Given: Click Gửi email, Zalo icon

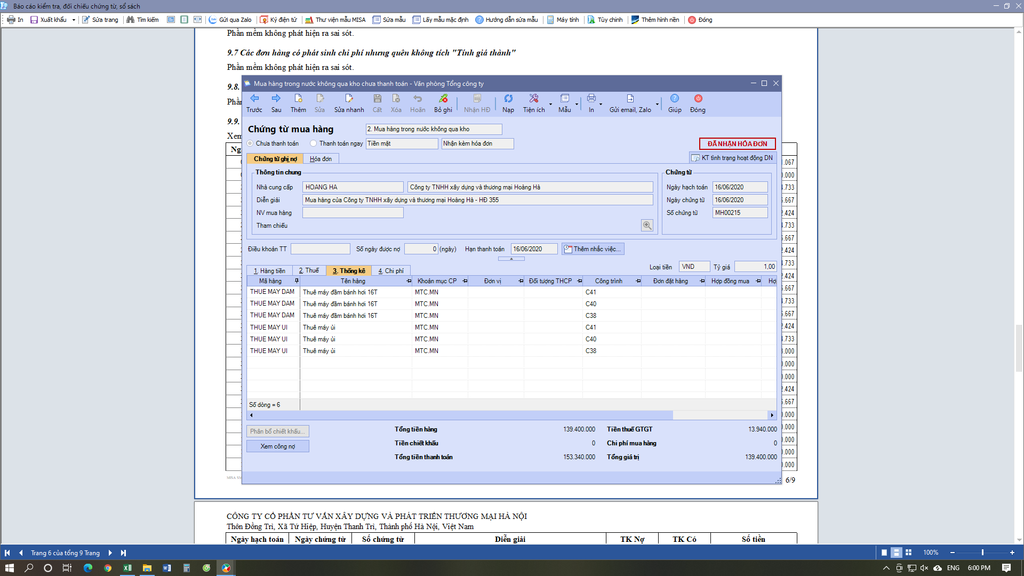Looking at the screenshot, I should 630,103.
